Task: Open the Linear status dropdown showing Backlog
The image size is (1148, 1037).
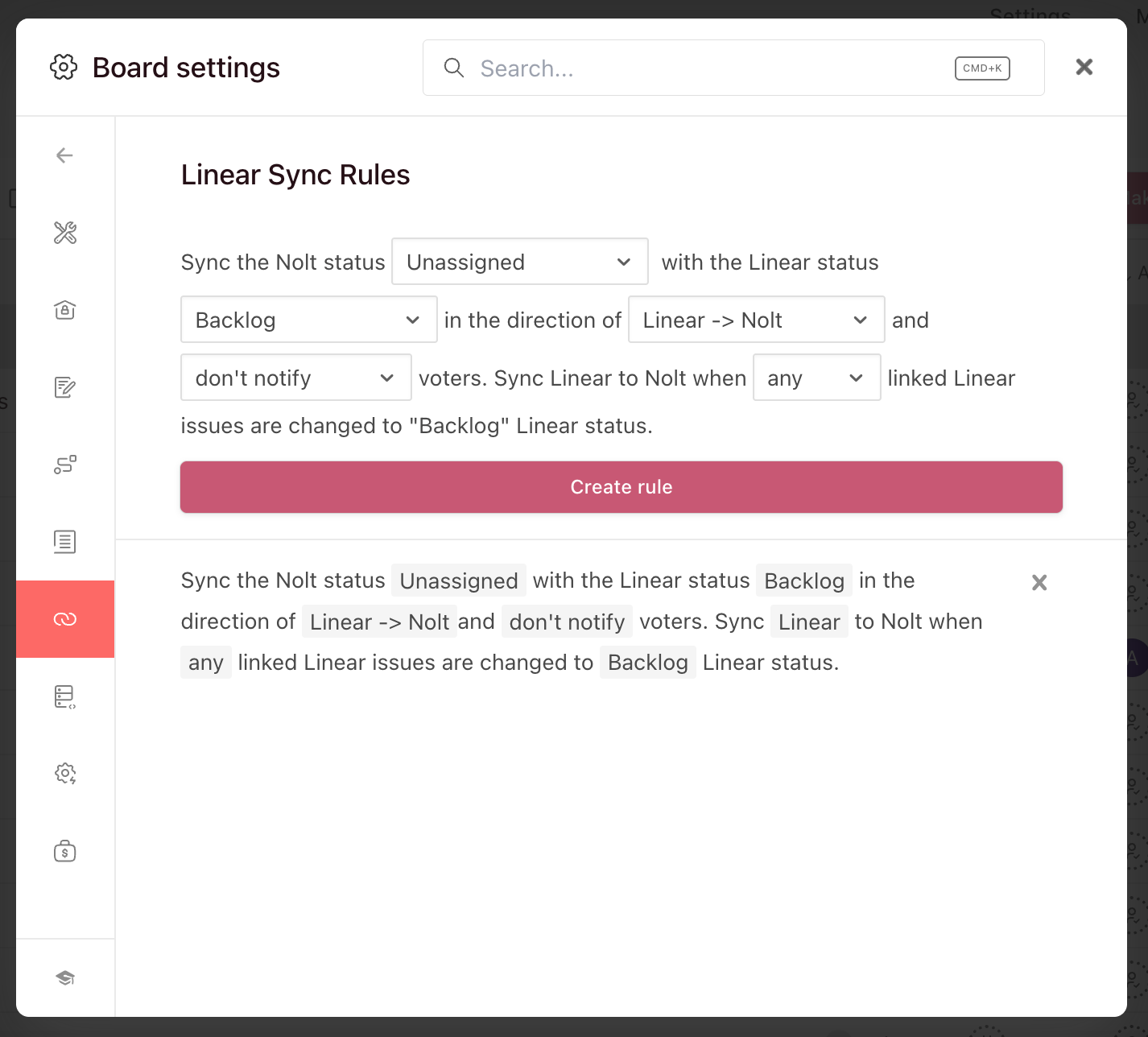Action: pos(309,320)
